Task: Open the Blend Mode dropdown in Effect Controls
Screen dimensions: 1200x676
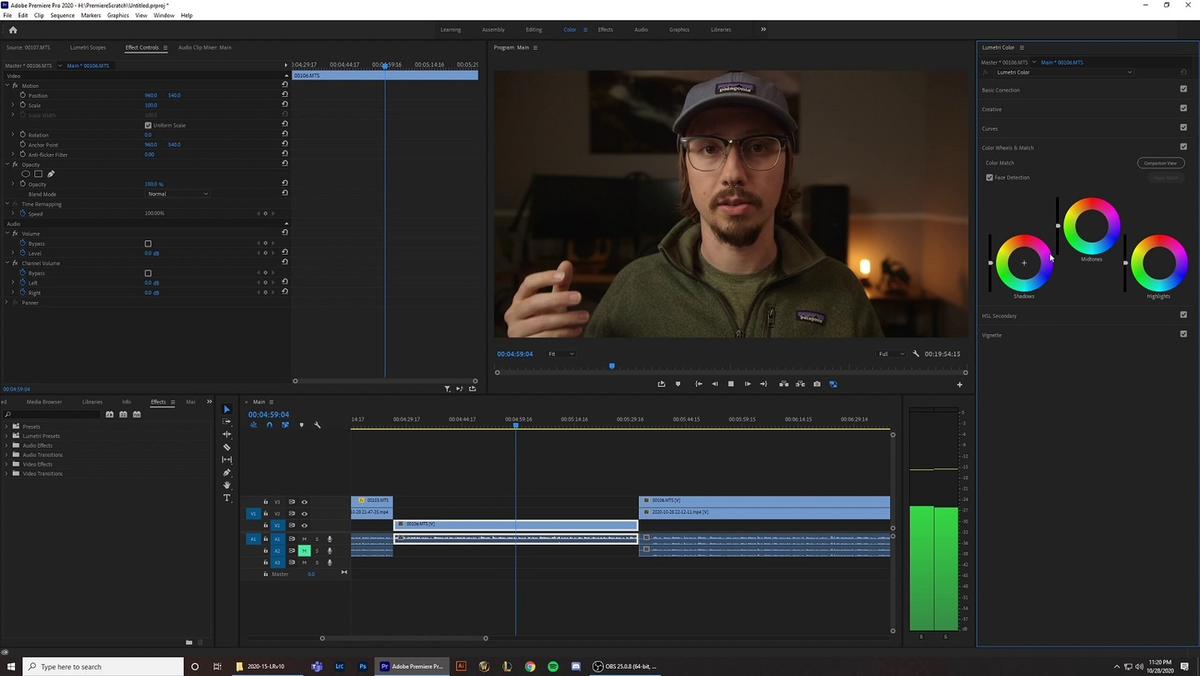Action: click(177, 193)
